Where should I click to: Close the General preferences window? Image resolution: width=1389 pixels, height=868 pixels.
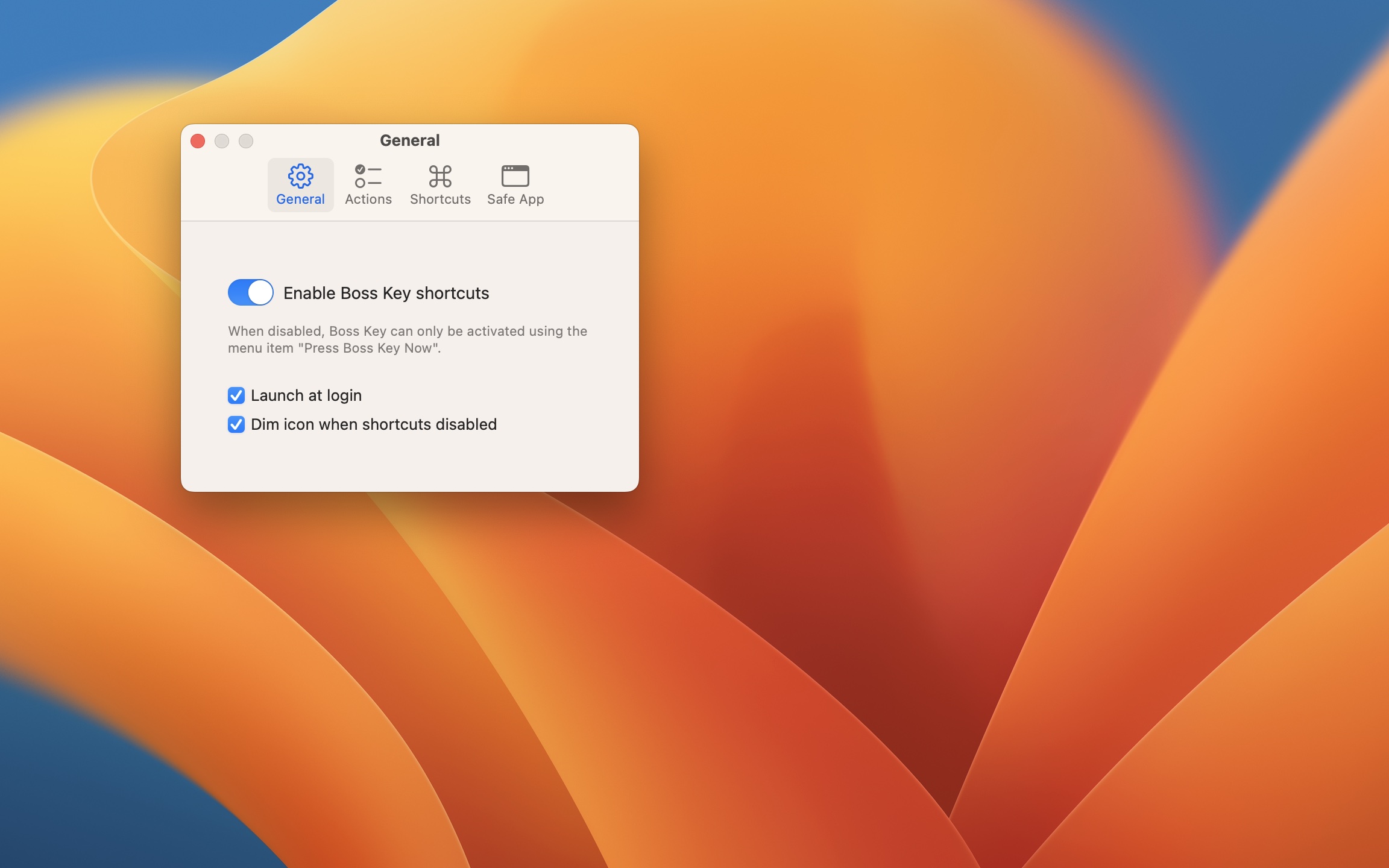(x=198, y=141)
